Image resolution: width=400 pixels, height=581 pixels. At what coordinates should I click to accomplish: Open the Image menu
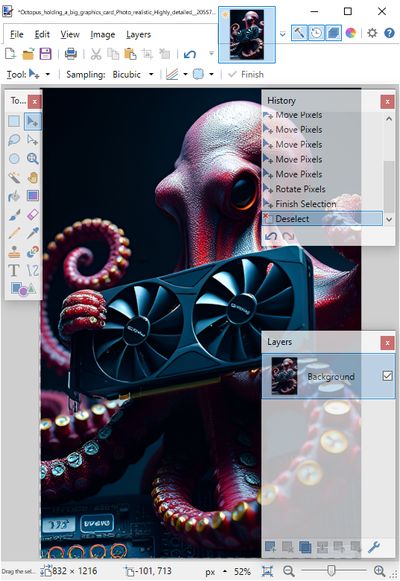[103, 34]
